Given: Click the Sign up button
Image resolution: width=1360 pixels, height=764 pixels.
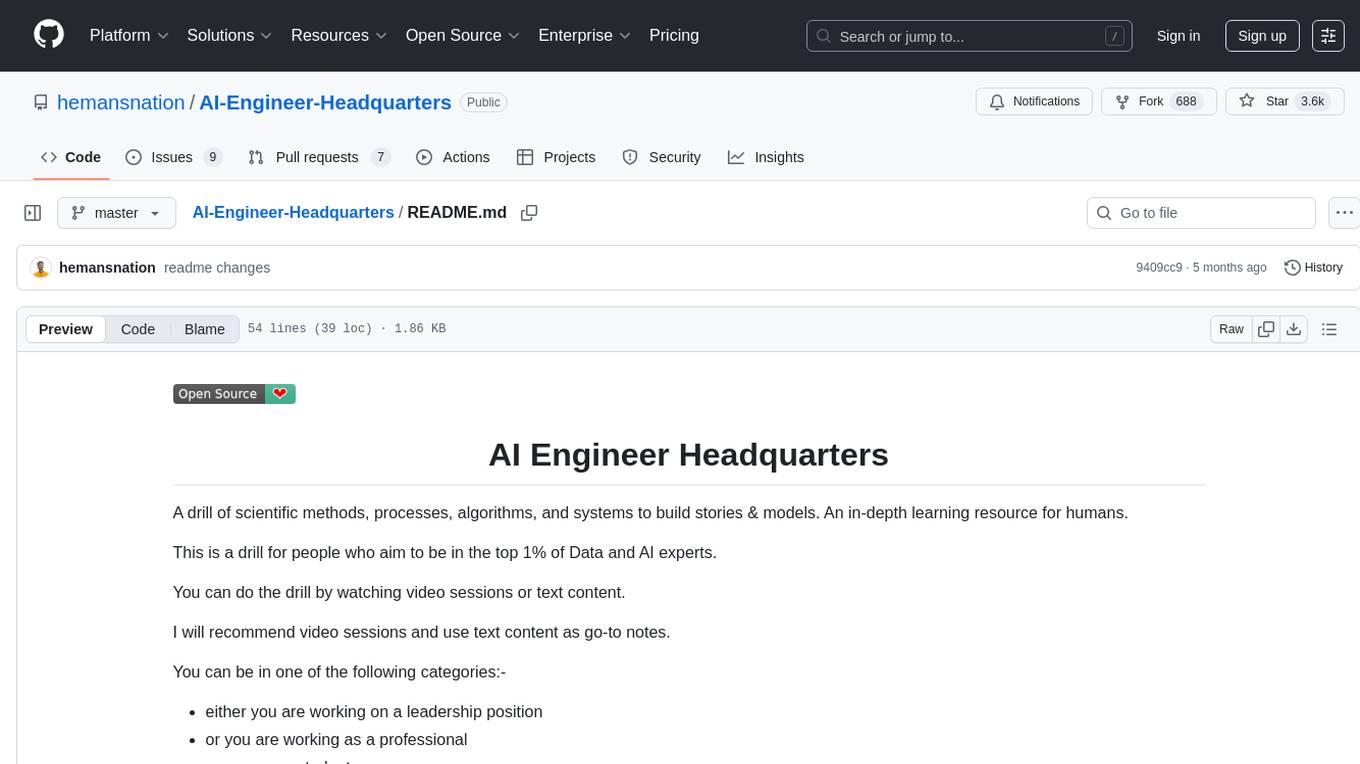Looking at the screenshot, I should pos(1262,36).
